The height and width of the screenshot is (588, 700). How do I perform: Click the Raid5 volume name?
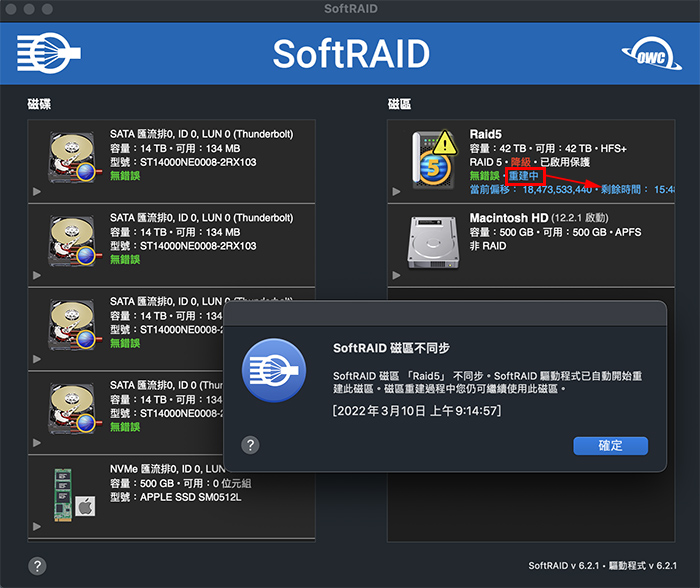(485, 134)
